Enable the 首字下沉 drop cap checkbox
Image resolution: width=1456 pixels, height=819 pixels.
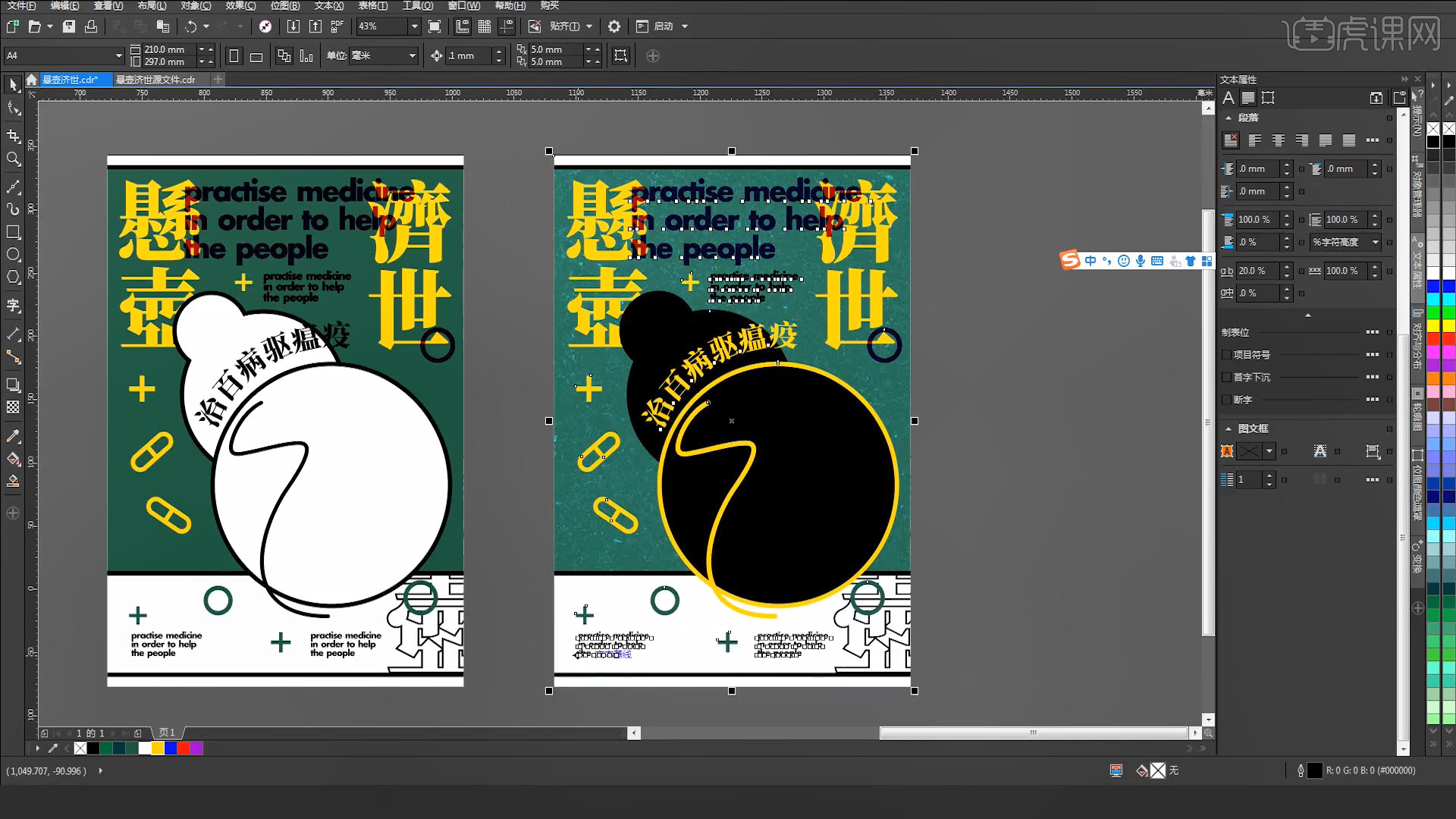tap(1226, 377)
